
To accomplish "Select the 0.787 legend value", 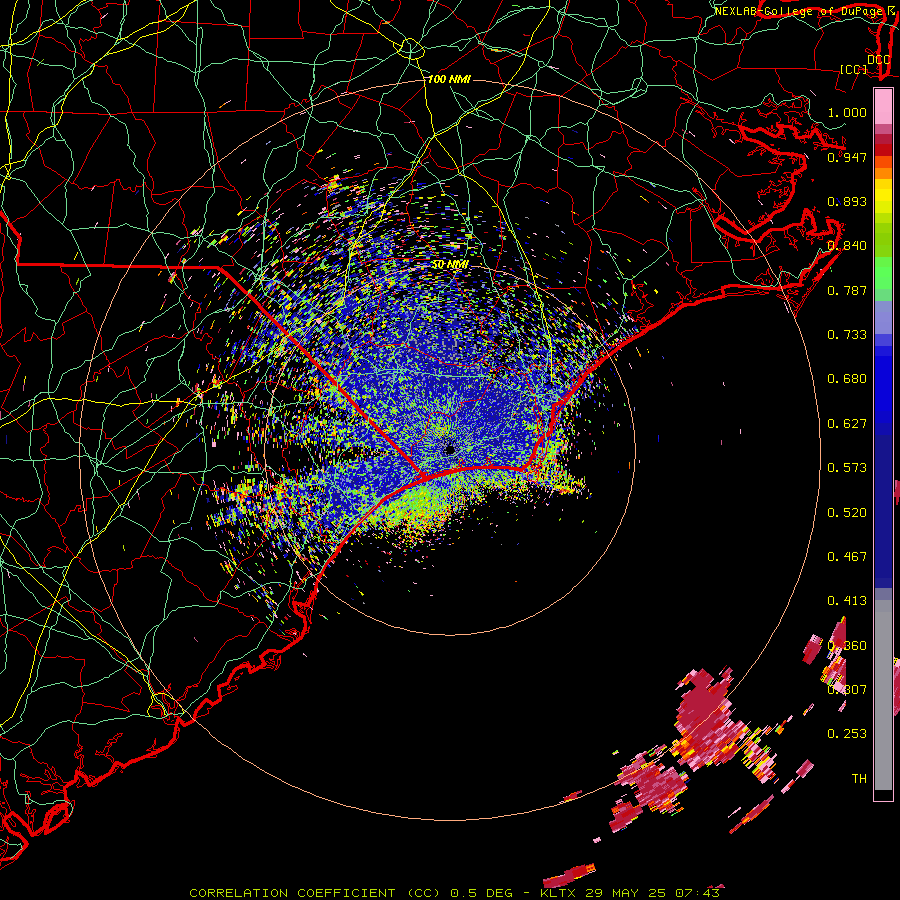I will point(847,290).
